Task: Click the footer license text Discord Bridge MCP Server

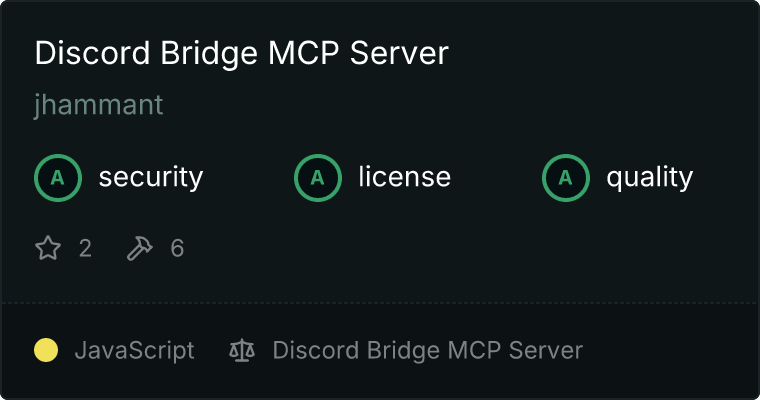Action: click(x=428, y=350)
